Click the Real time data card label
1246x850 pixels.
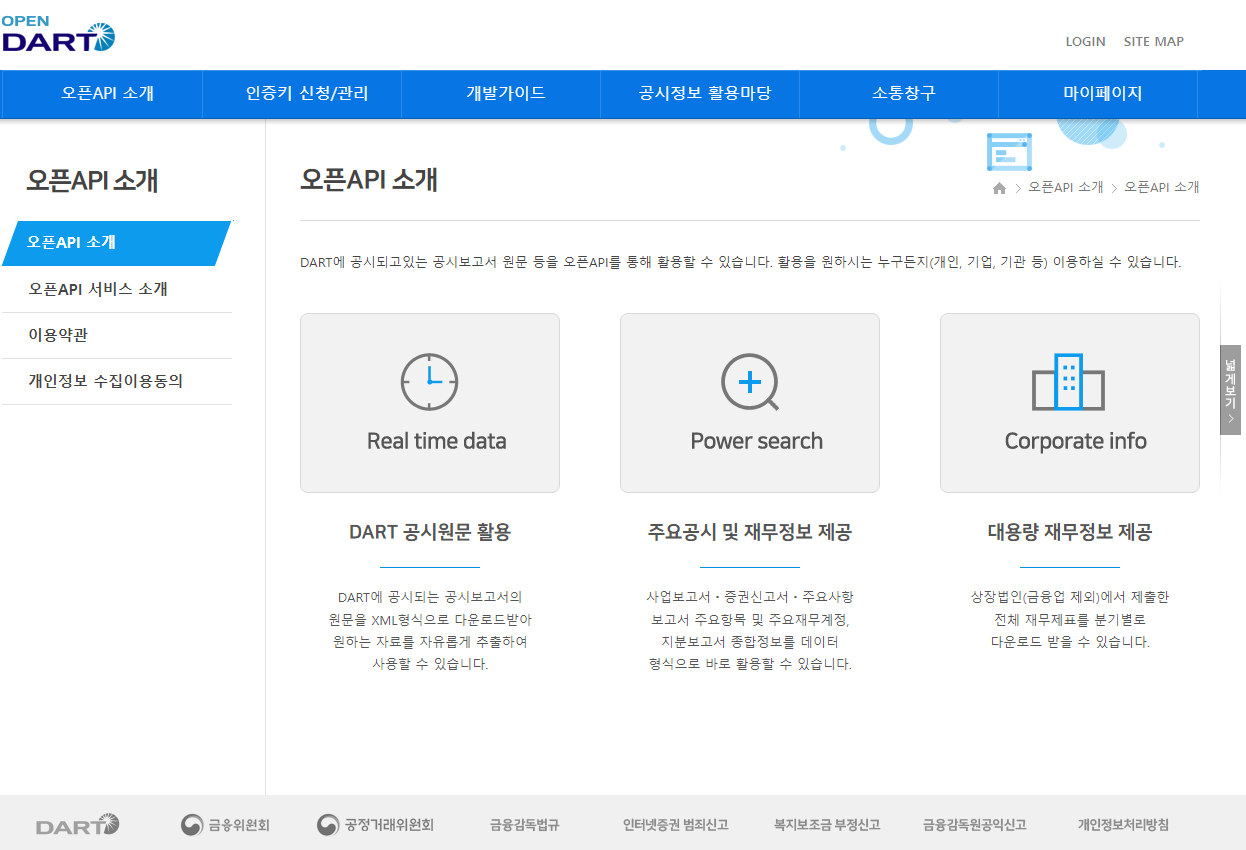point(437,441)
